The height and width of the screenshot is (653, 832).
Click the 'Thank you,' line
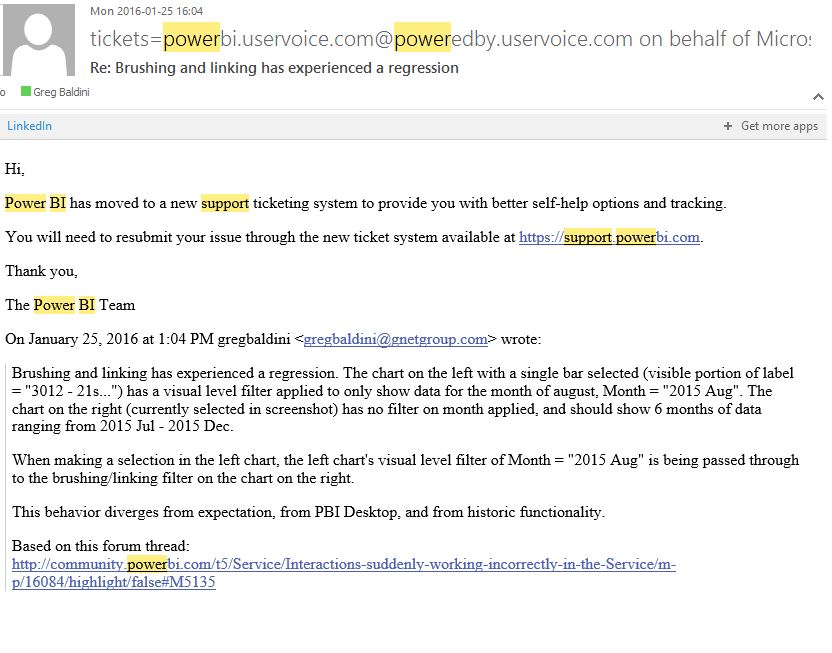tap(41, 271)
